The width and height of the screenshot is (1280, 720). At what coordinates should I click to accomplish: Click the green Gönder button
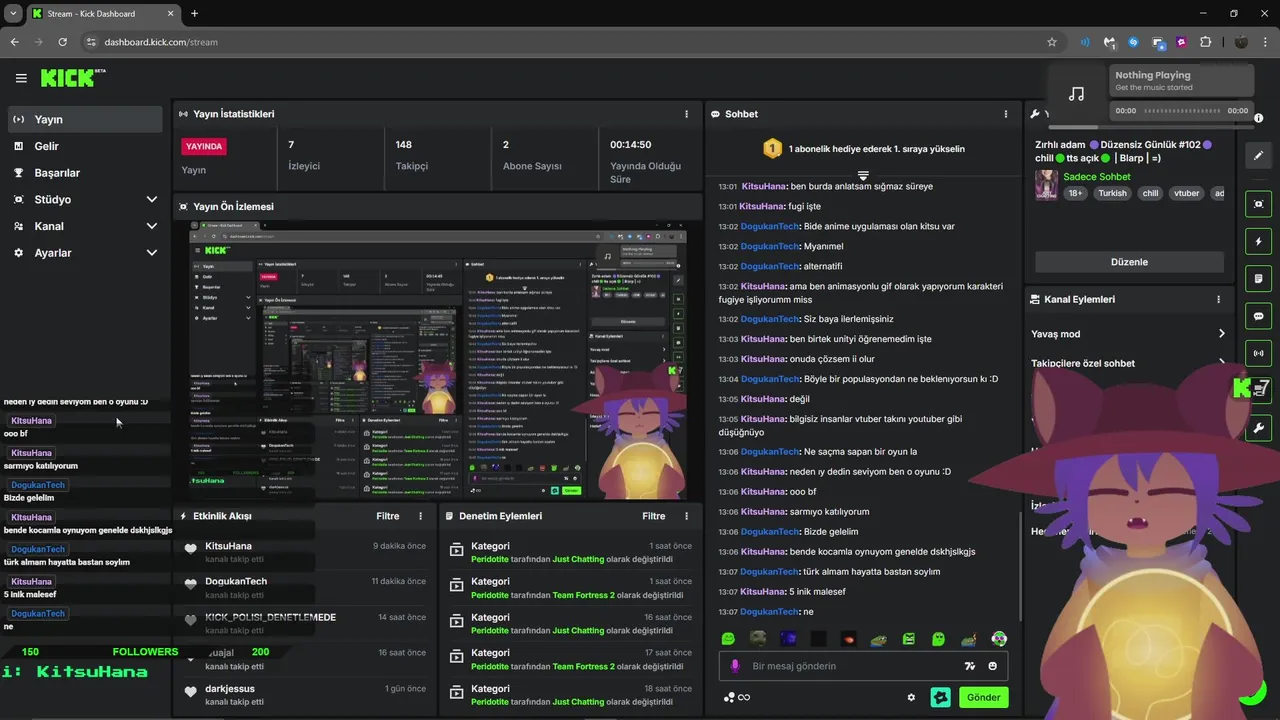click(983, 698)
